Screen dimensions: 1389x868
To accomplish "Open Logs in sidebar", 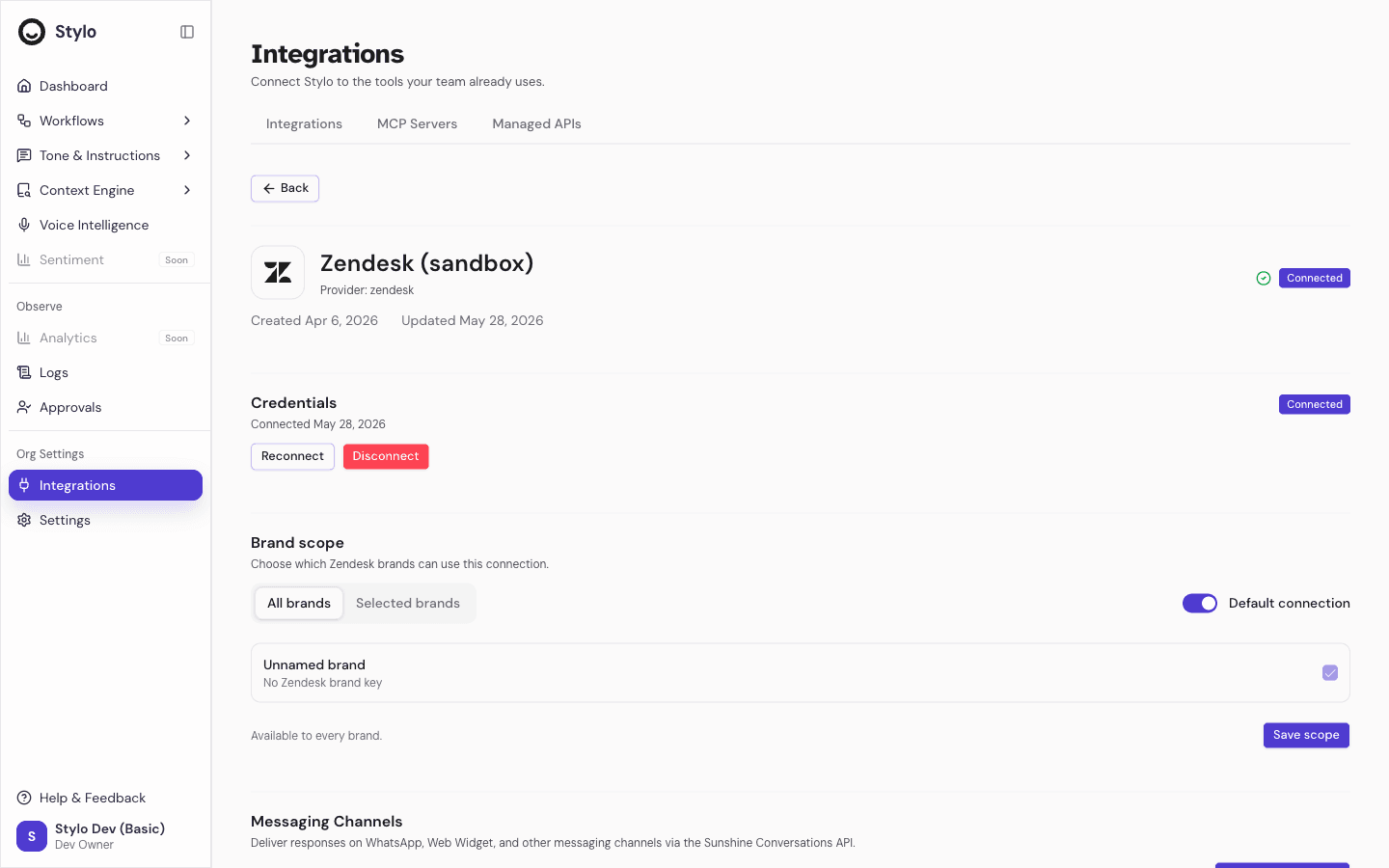I will 105,372.
